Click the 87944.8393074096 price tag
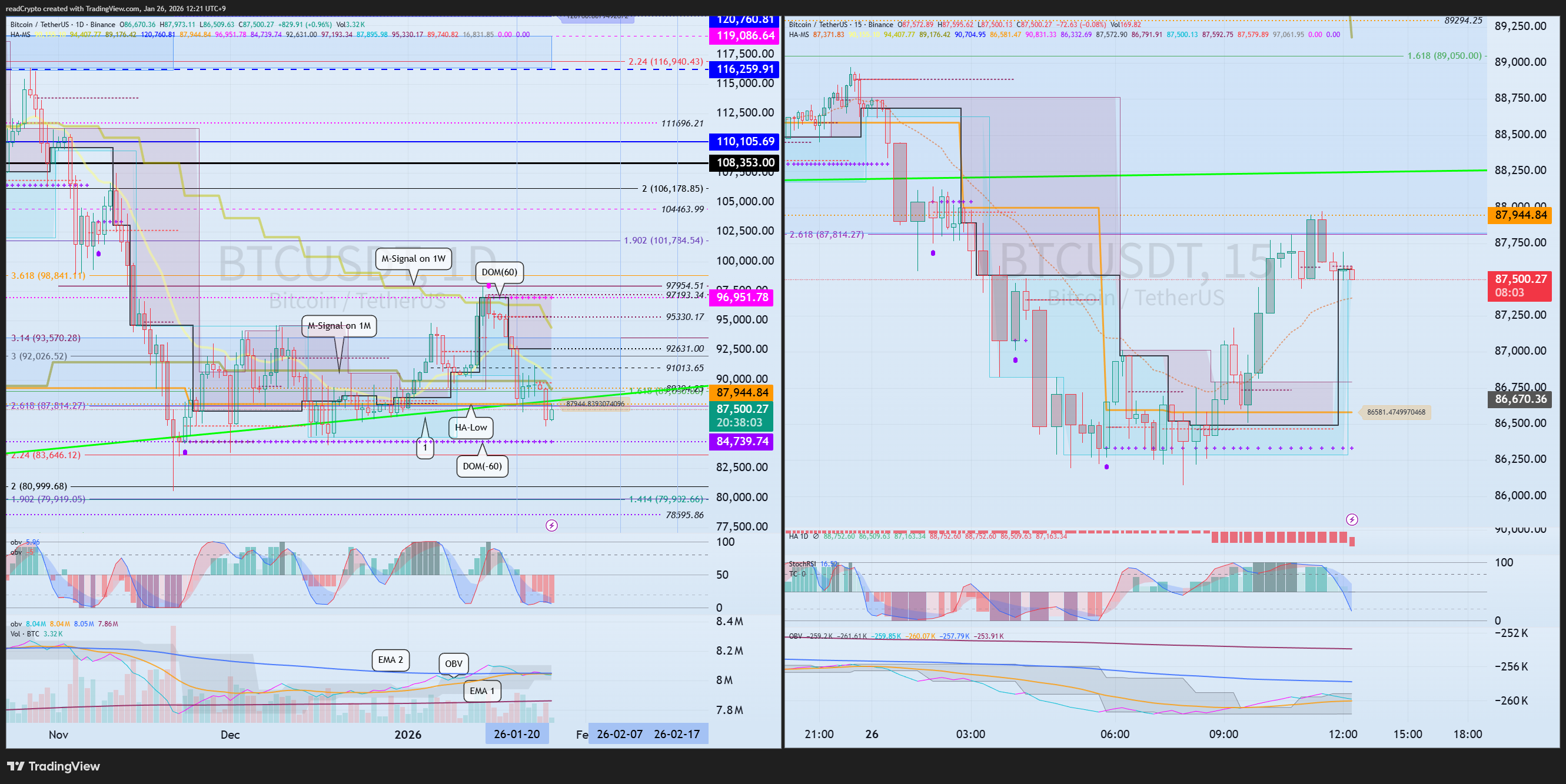Screen dimensions: 1566x784 pos(594,403)
